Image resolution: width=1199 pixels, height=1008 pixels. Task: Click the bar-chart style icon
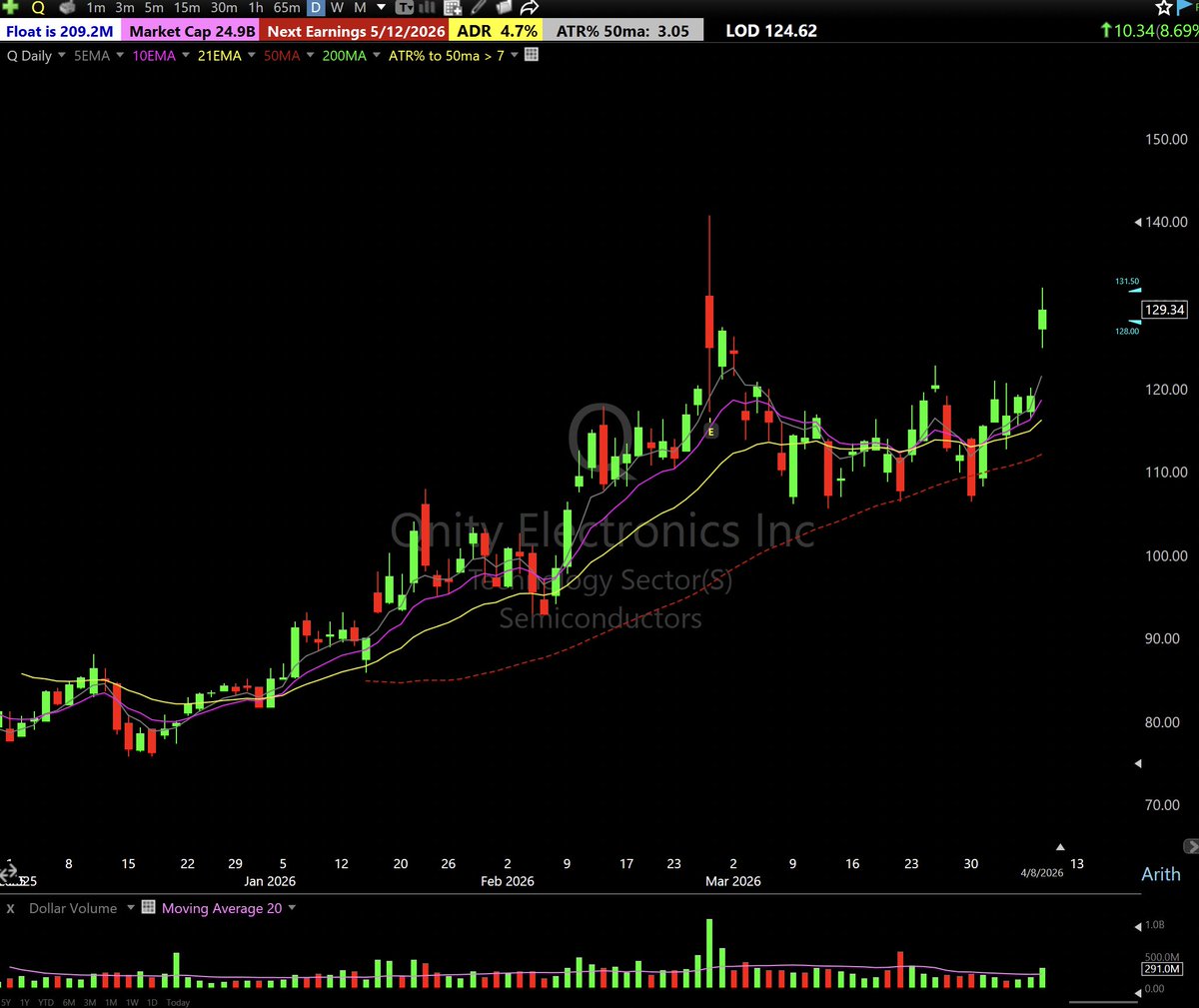tap(428, 7)
